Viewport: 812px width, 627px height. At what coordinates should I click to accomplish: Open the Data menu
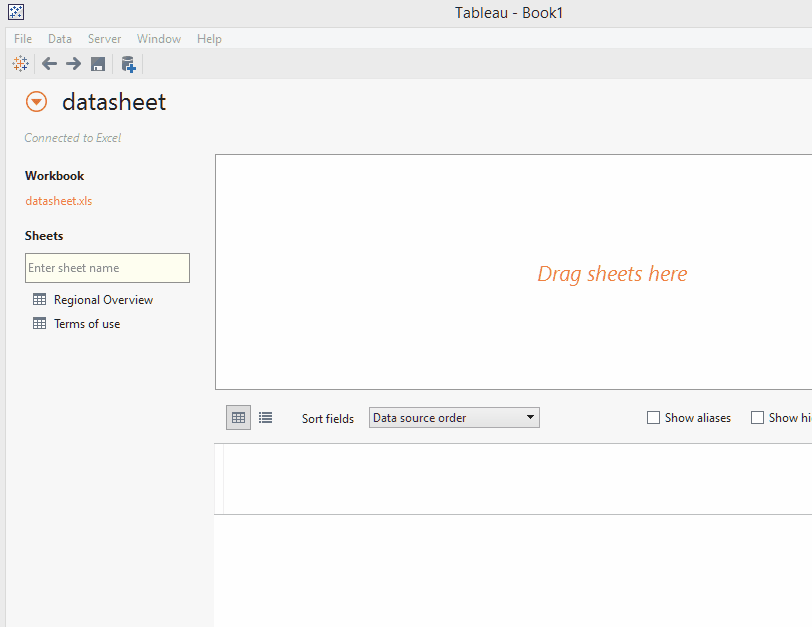click(x=60, y=38)
